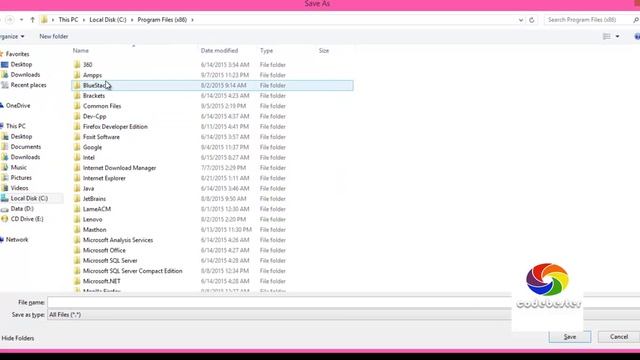This screenshot has height=360, width=640.
Task: Select the Lenovo folder name
Action: 93,219
